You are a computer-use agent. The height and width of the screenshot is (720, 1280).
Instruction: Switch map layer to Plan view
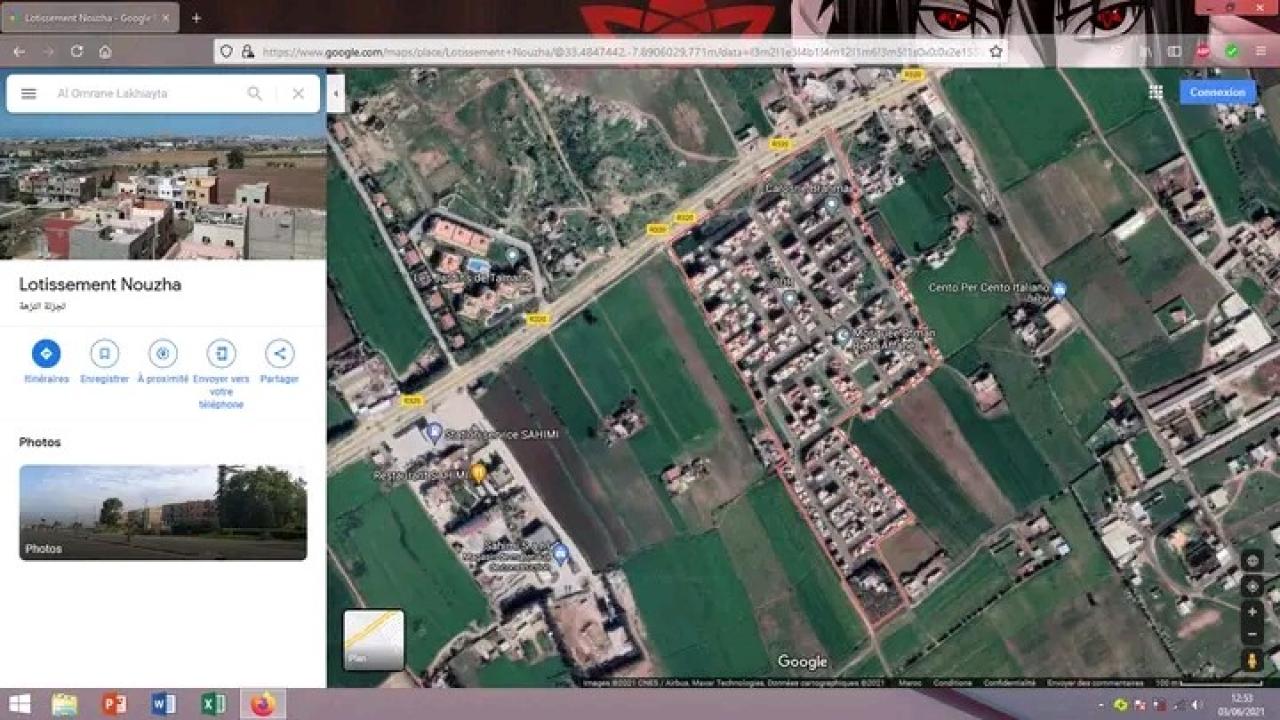[x=374, y=639]
